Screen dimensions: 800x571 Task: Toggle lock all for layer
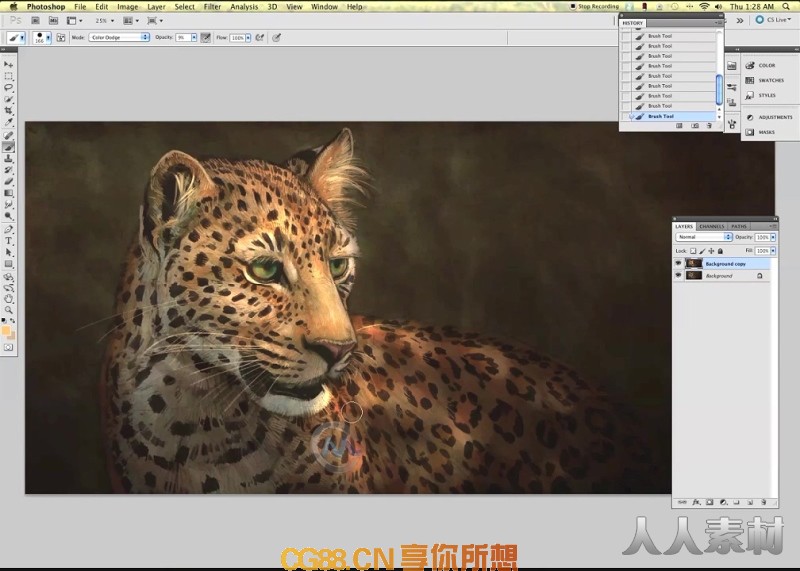(720, 251)
